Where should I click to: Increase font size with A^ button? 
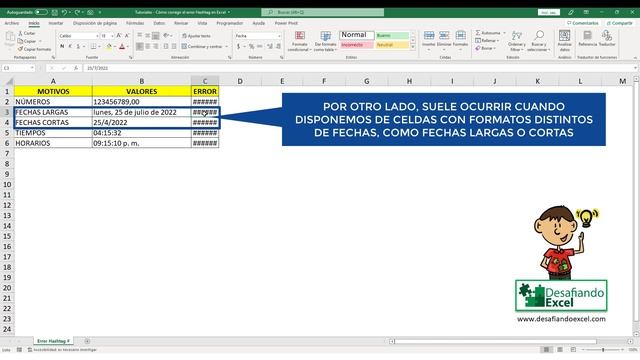[x=119, y=36]
